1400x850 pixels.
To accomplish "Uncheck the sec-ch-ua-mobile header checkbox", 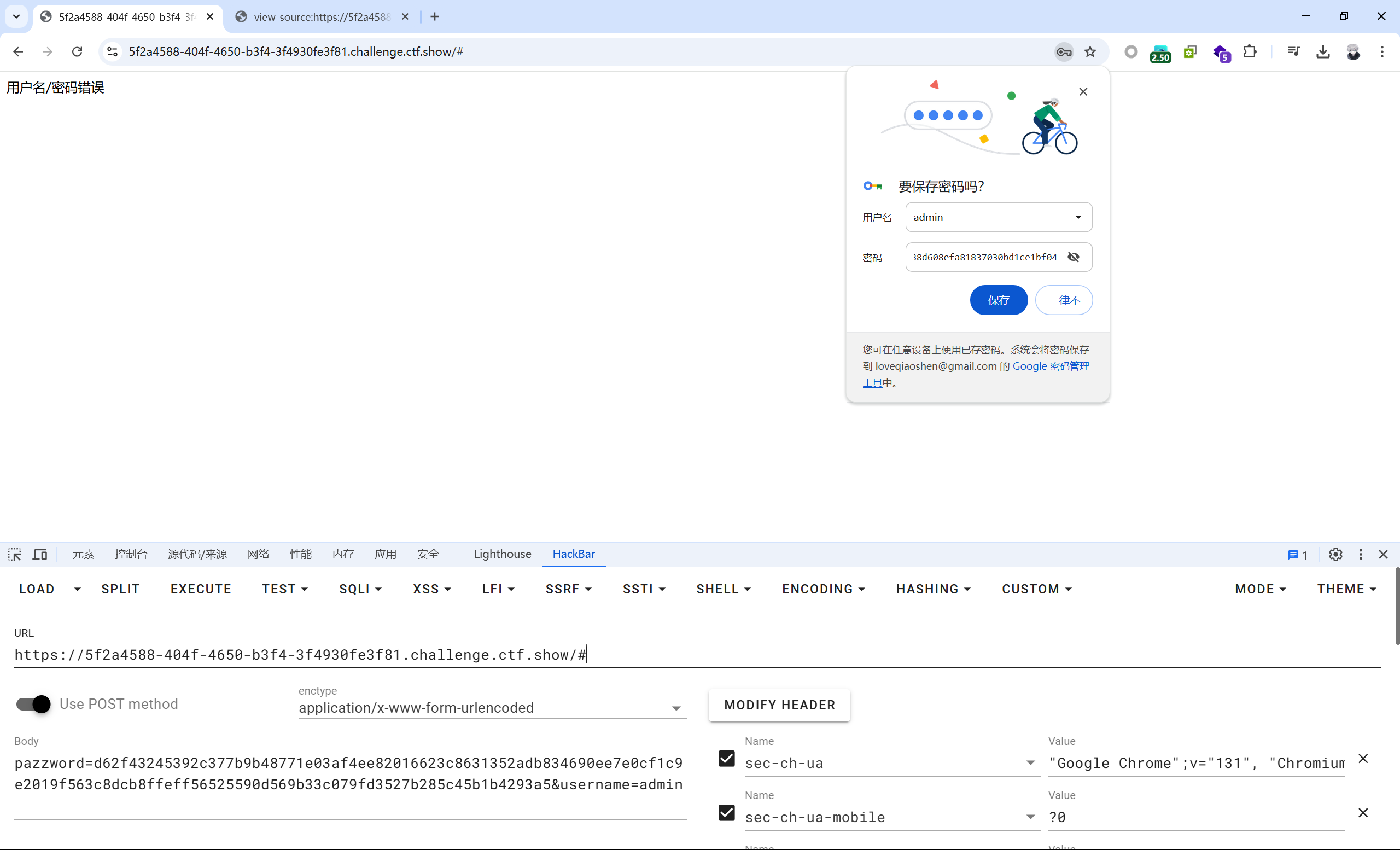I will (726, 812).
